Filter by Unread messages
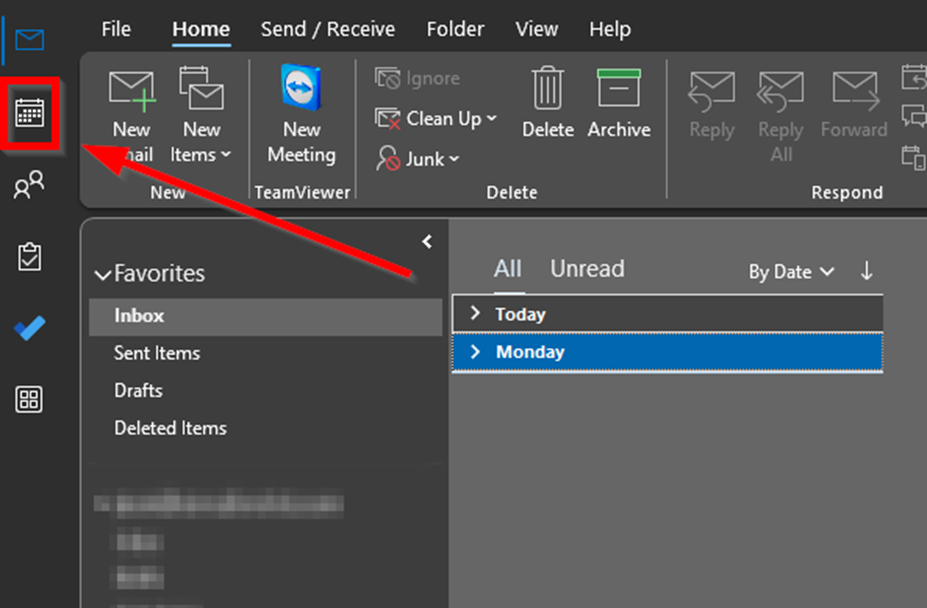This screenshot has width=927, height=608. 587,269
